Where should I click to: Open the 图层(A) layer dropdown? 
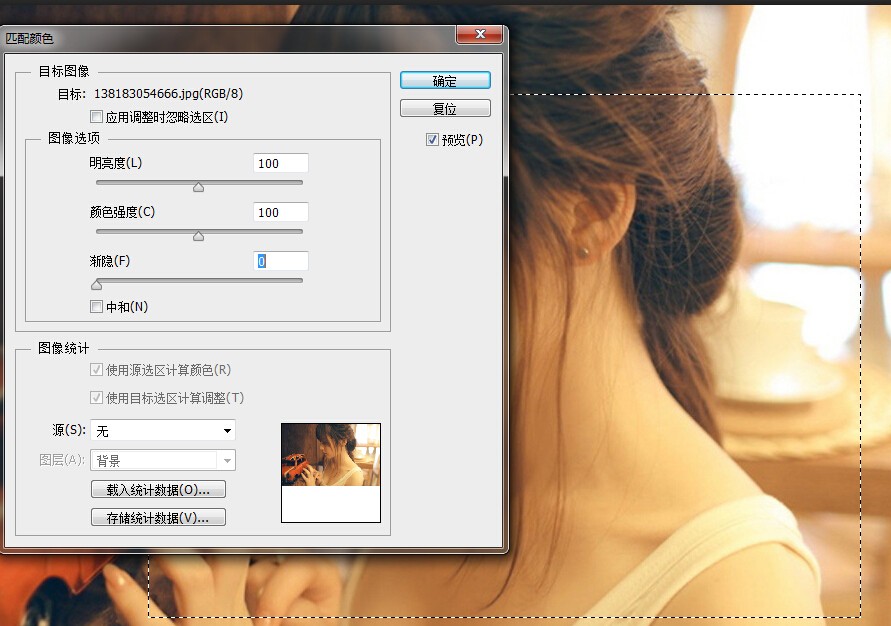pyautogui.click(x=163, y=460)
